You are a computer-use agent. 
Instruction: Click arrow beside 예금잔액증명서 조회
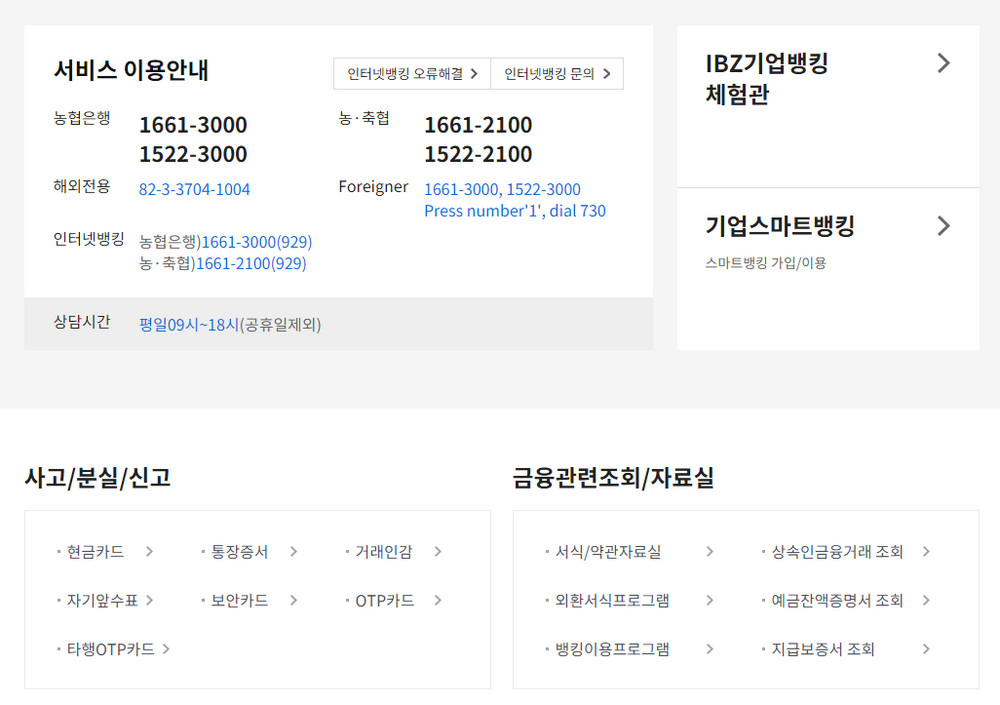(926, 600)
